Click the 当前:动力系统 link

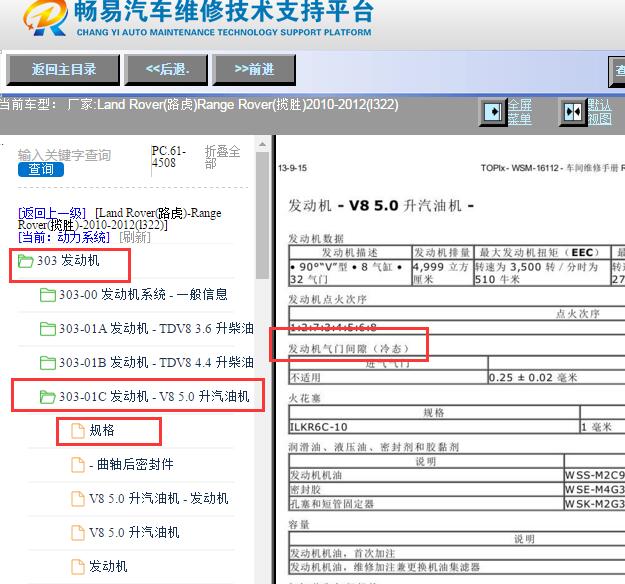coord(64,238)
